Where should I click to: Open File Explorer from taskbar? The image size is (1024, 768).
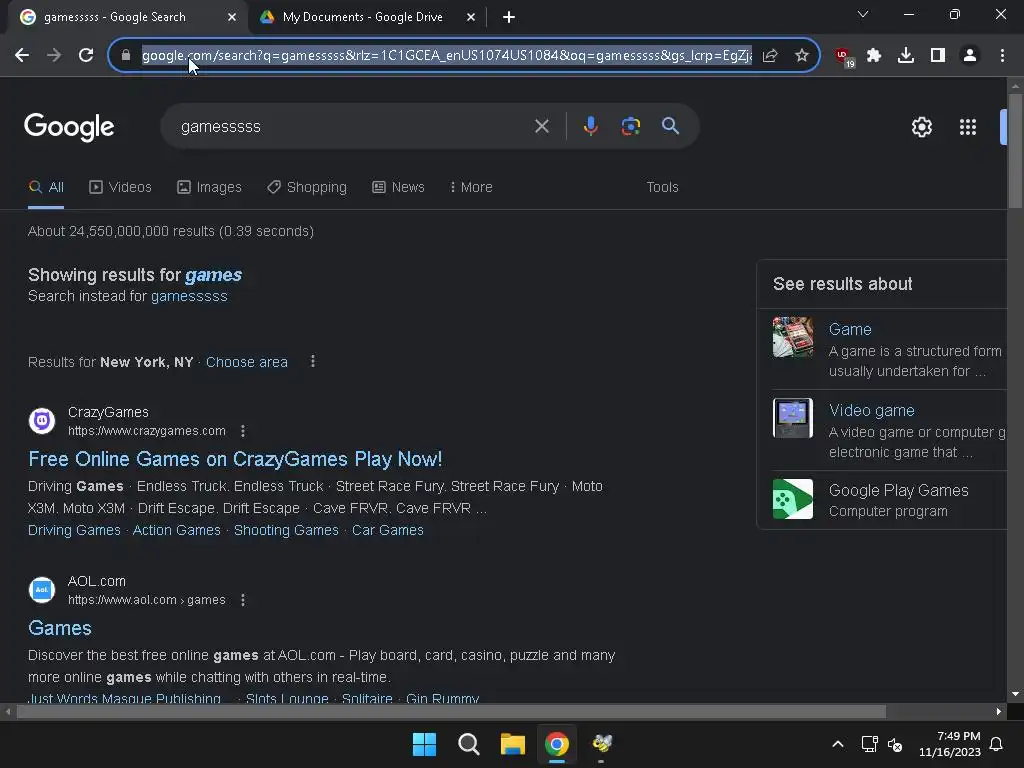click(x=513, y=744)
